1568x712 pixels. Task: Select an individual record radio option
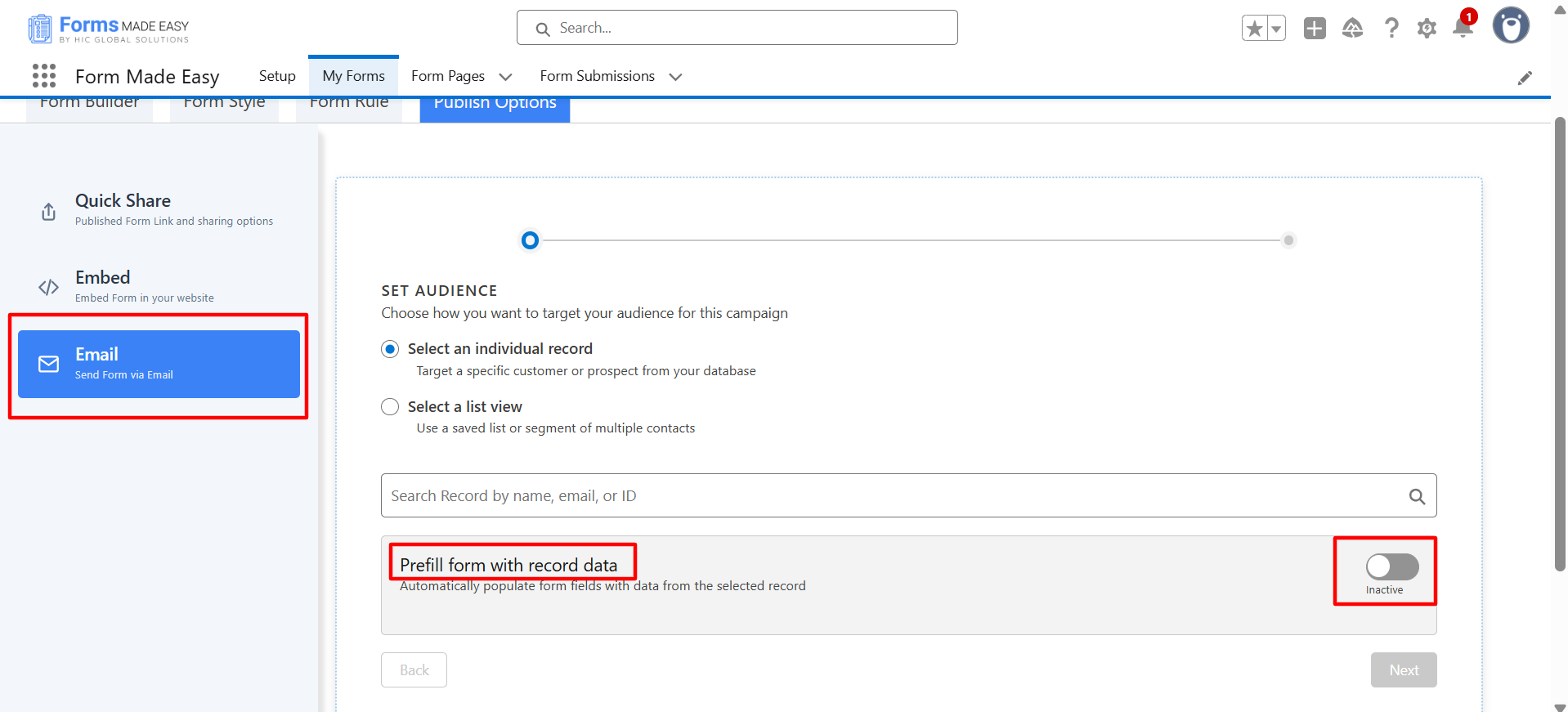[x=391, y=349]
